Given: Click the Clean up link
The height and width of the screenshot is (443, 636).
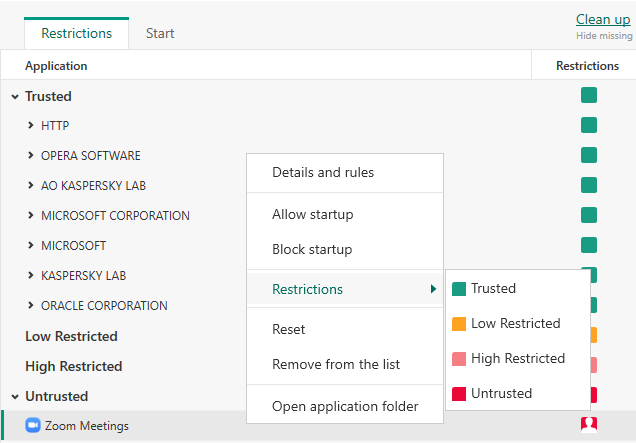Looking at the screenshot, I should point(603,19).
